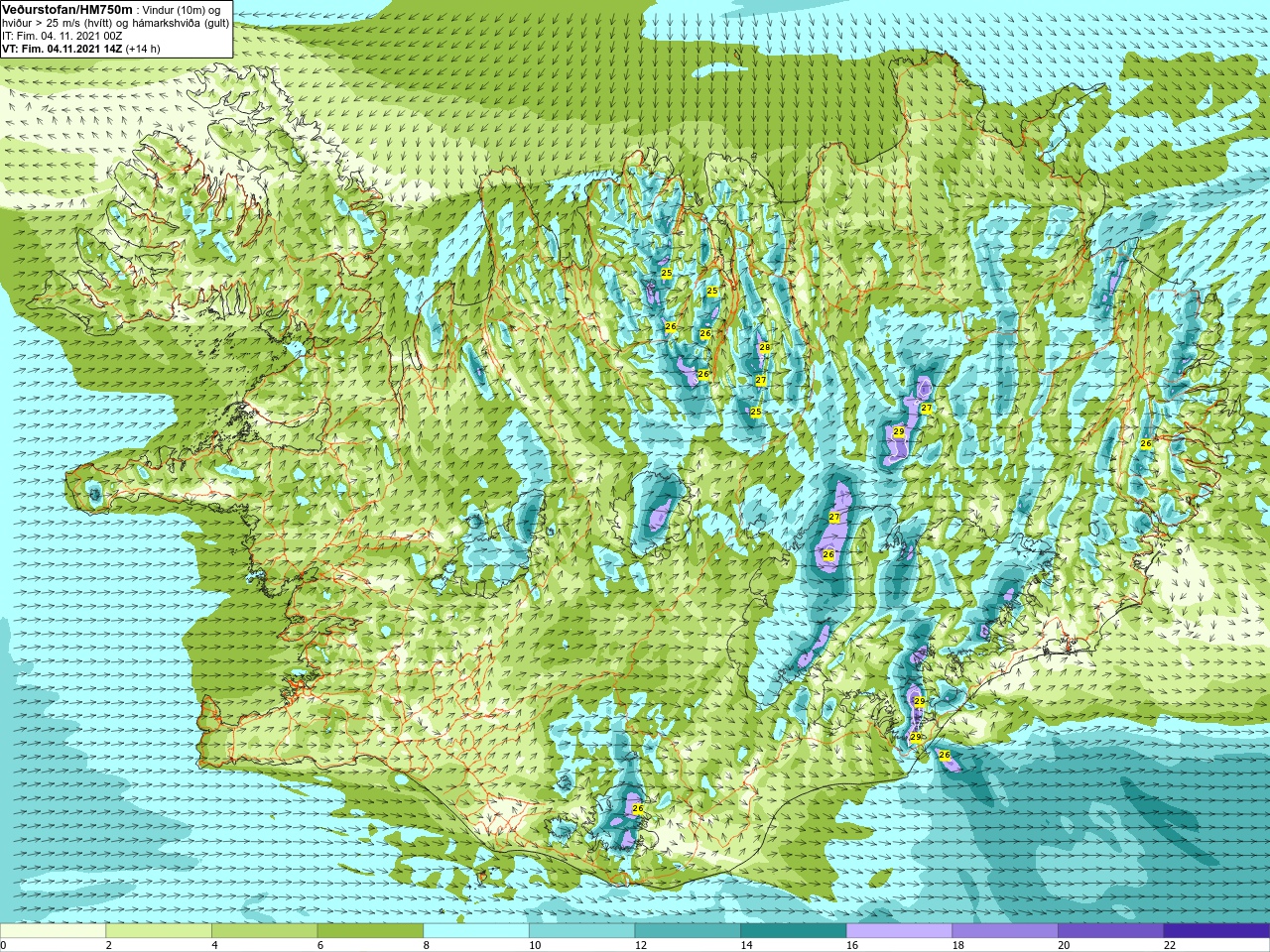
Task: Select the 14–16 m/s dark teal legend swatch
Action: coord(794,931)
